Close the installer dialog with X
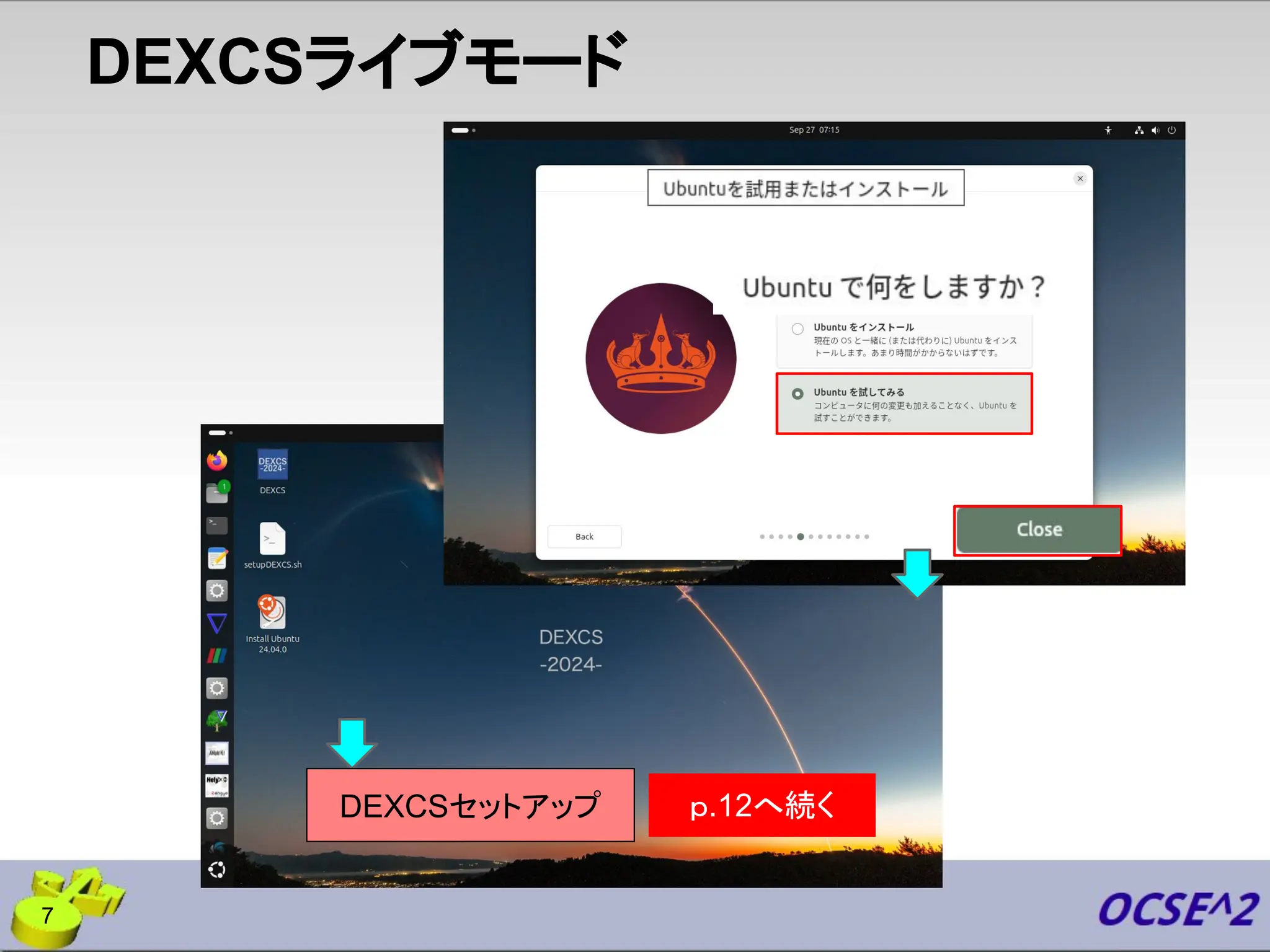 (x=1080, y=178)
